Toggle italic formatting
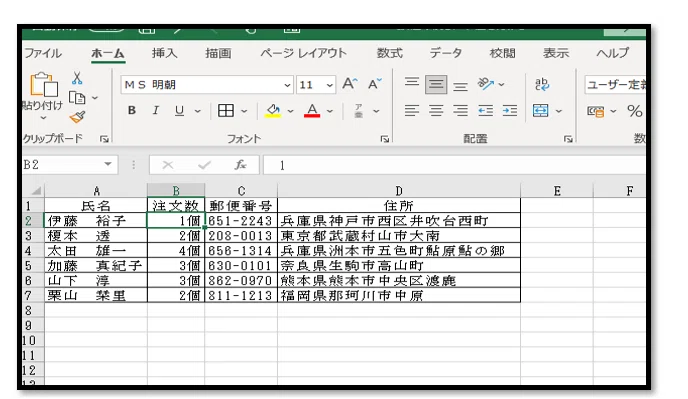Viewport: 688px width, 399px height. [x=155, y=110]
